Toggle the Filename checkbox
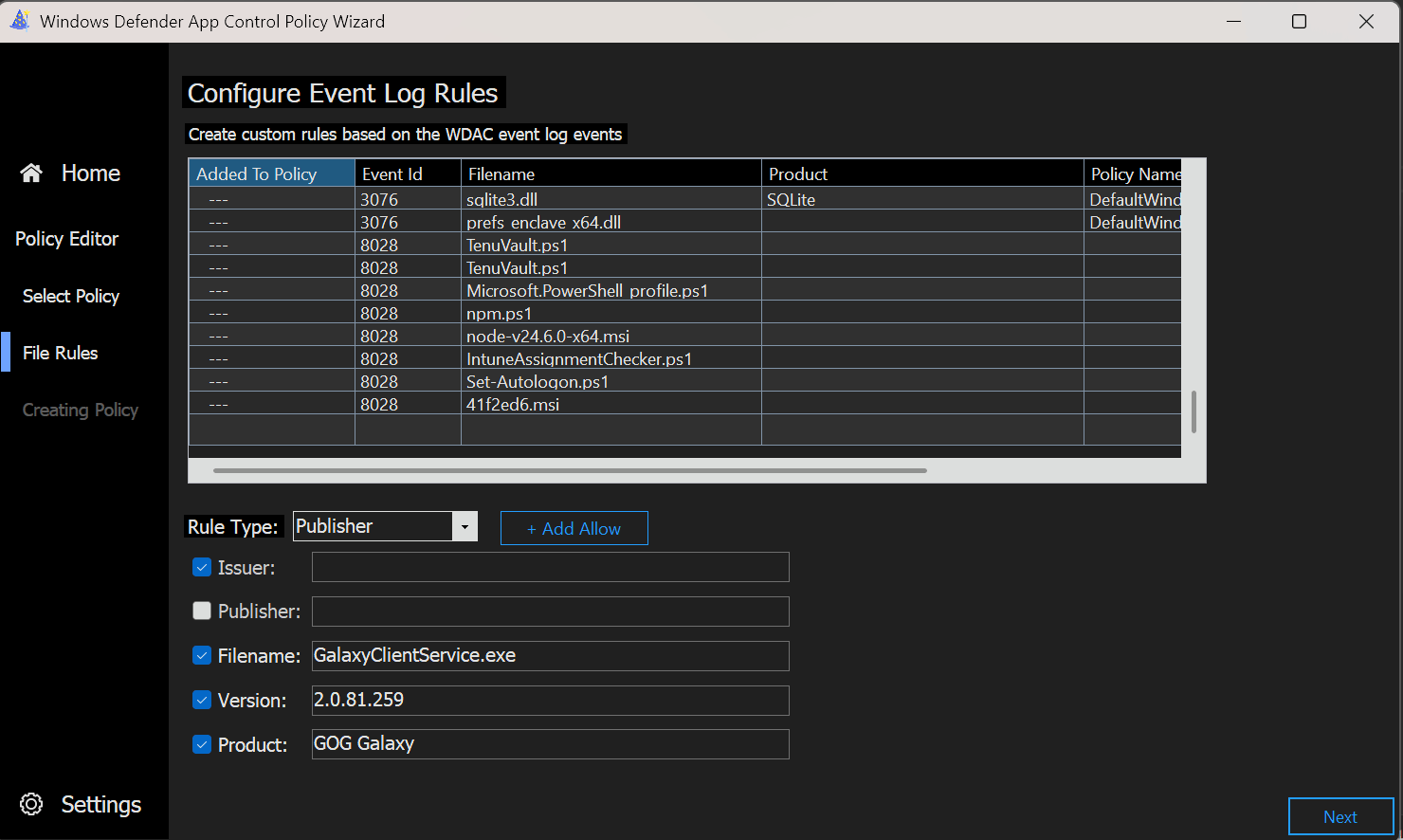The image size is (1403, 840). 202,655
